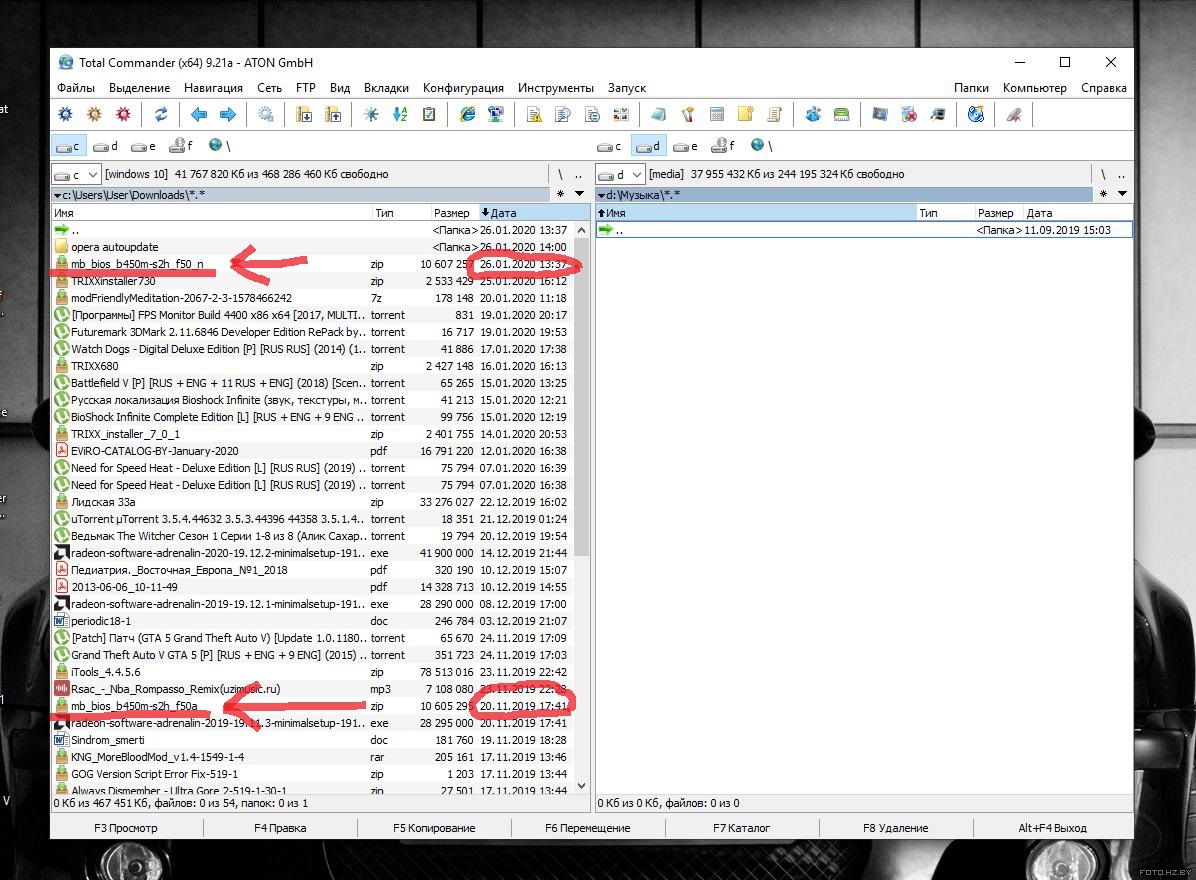Click the clipboard checklist toolbar icon
Screen dimensions: 1196x880
point(429,114)
